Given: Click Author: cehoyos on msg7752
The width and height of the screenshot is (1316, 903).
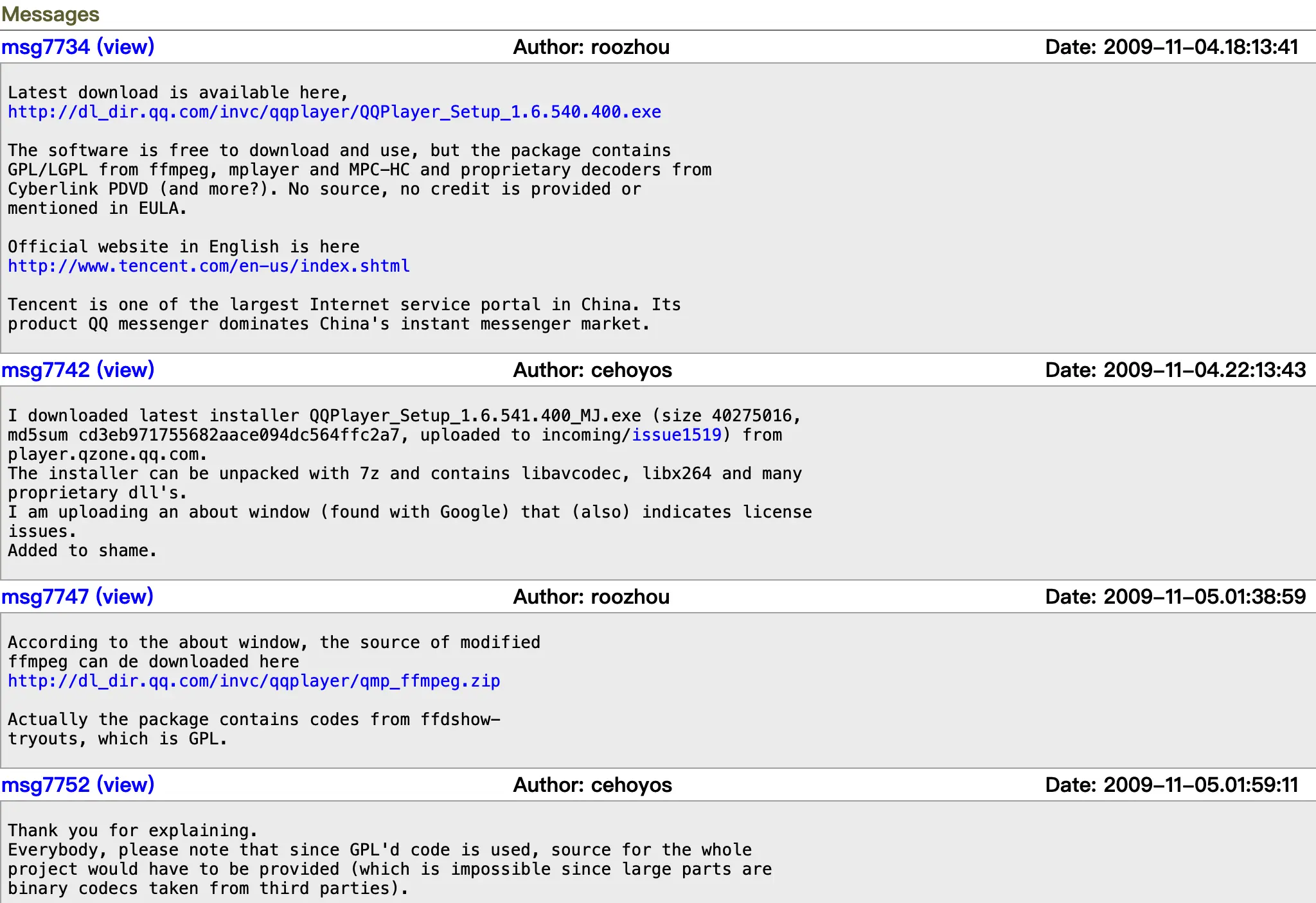Looking at the screenshot, I should [x=592, y=785].
